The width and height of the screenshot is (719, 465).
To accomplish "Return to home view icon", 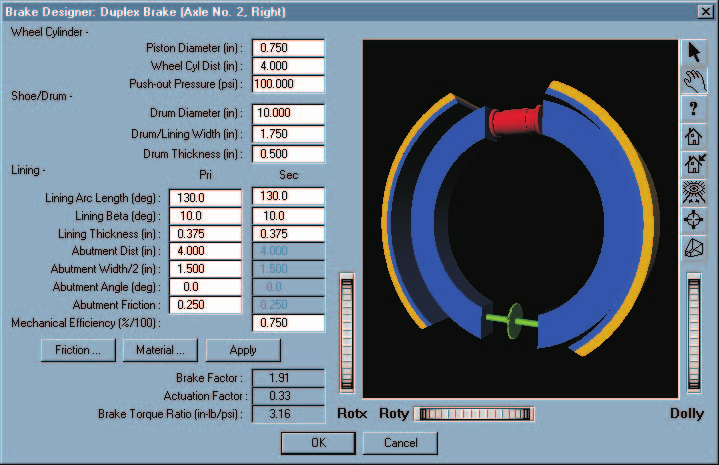I will pos(694,137).
